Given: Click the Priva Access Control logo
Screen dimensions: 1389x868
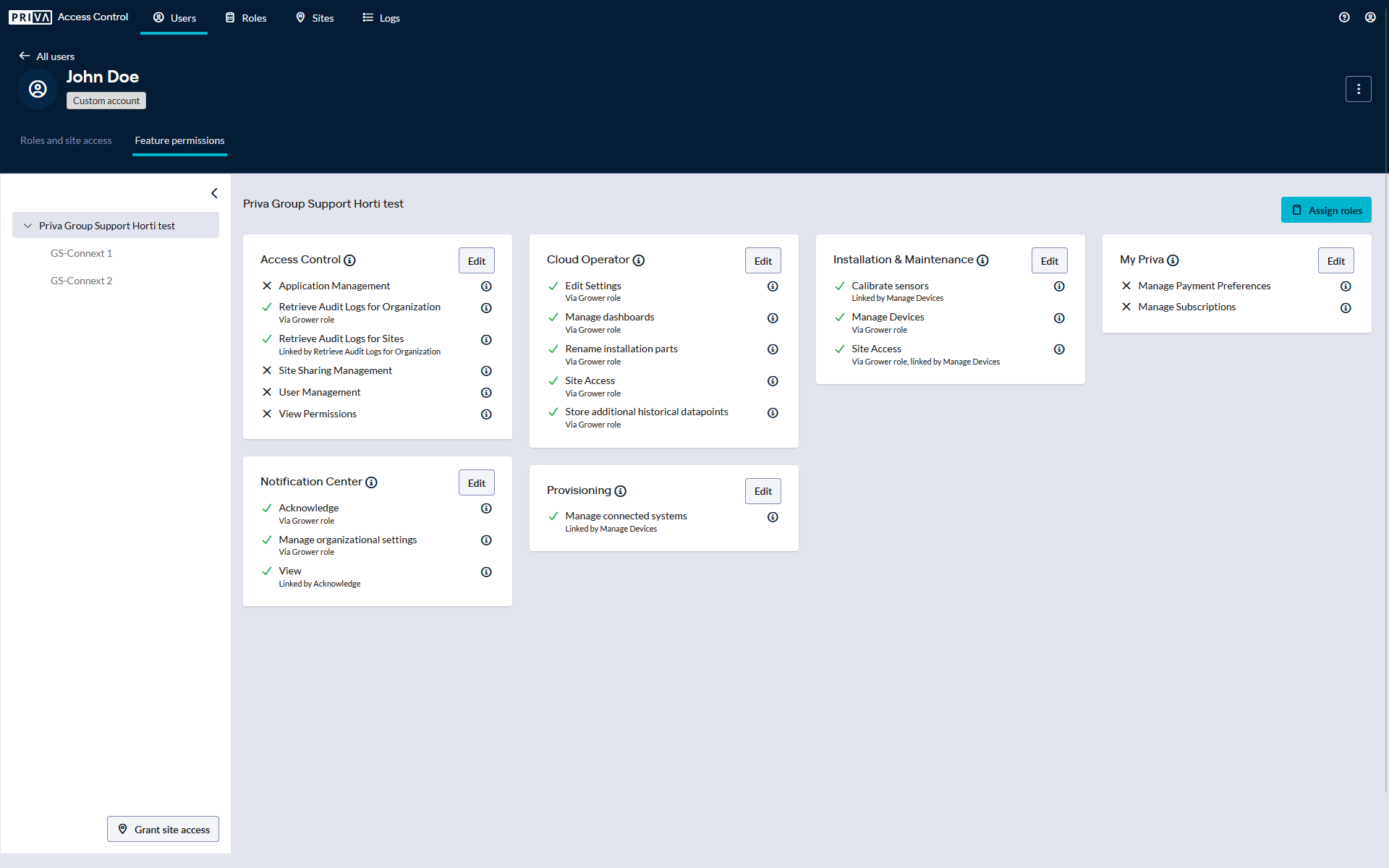Looking at the screenshot, I should [x=69, y=17].
